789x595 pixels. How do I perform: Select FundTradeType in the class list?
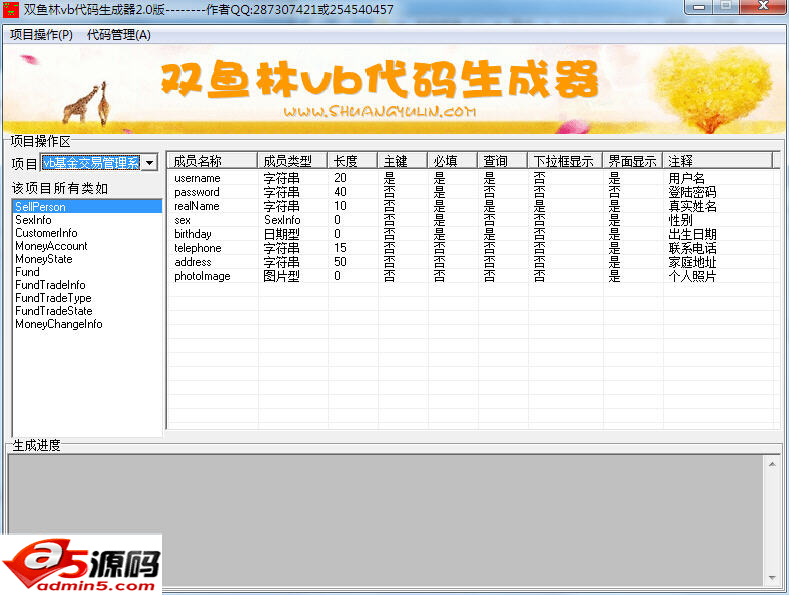tap(87, 298)
